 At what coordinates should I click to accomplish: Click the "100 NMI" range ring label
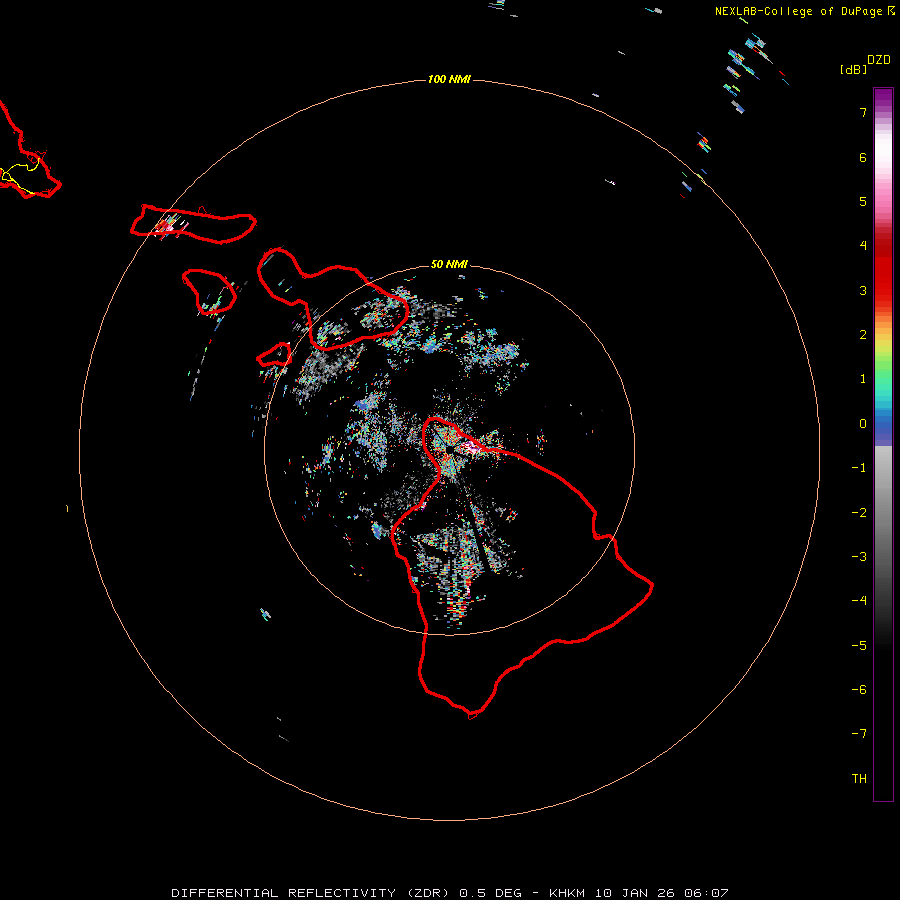click(449, 79)
